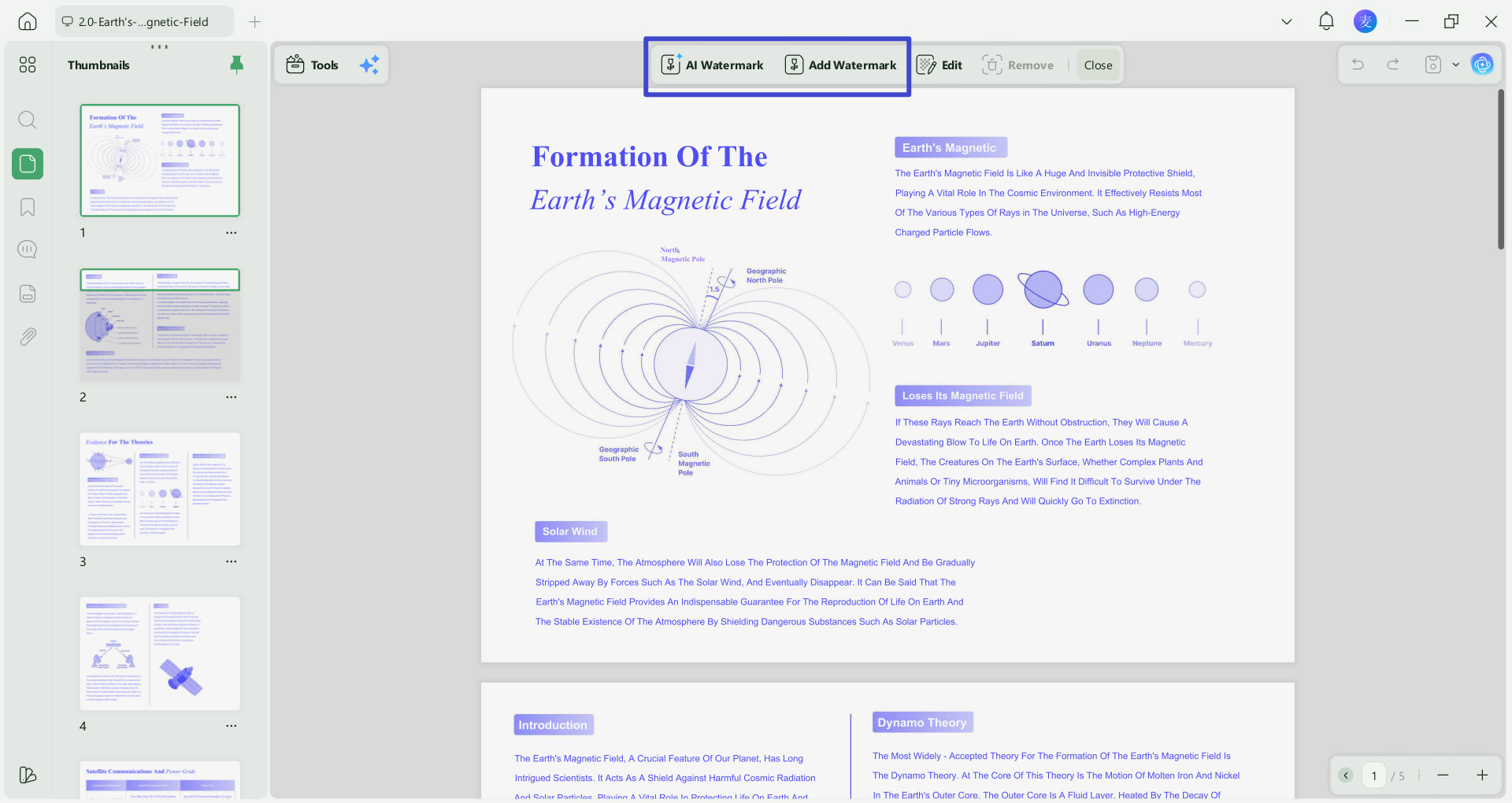This screenshot has width=1512, height=803.
Task: Click the 'Thumbnails' panel title
Action: pos(98,65)
